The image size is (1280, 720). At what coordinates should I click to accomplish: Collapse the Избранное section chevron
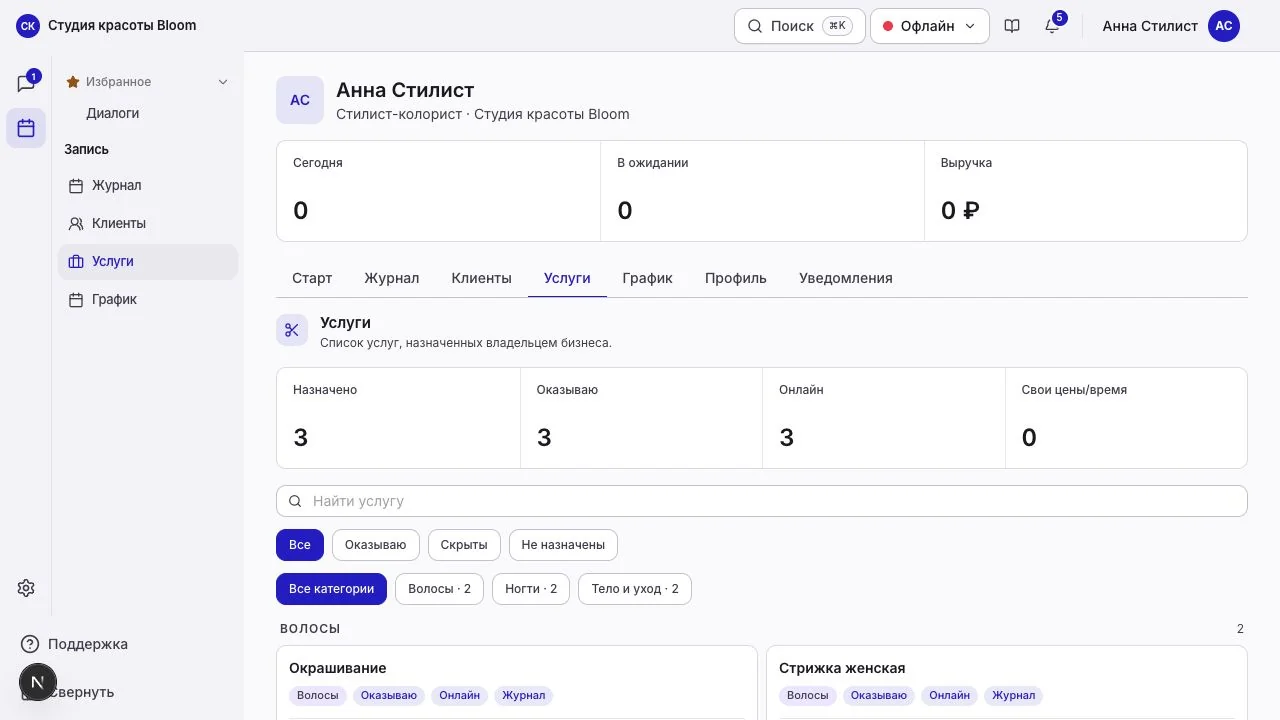click(223, 82)
